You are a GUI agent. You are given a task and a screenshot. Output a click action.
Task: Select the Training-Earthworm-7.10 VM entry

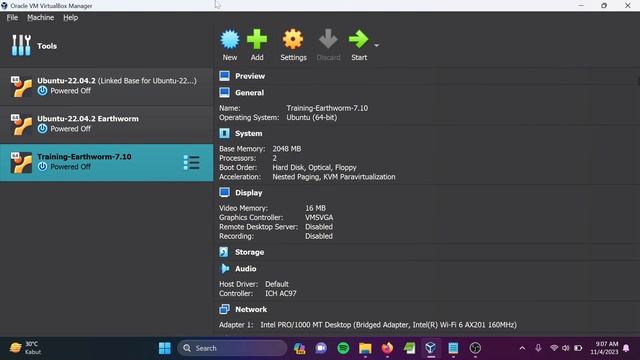coord(107,162)
